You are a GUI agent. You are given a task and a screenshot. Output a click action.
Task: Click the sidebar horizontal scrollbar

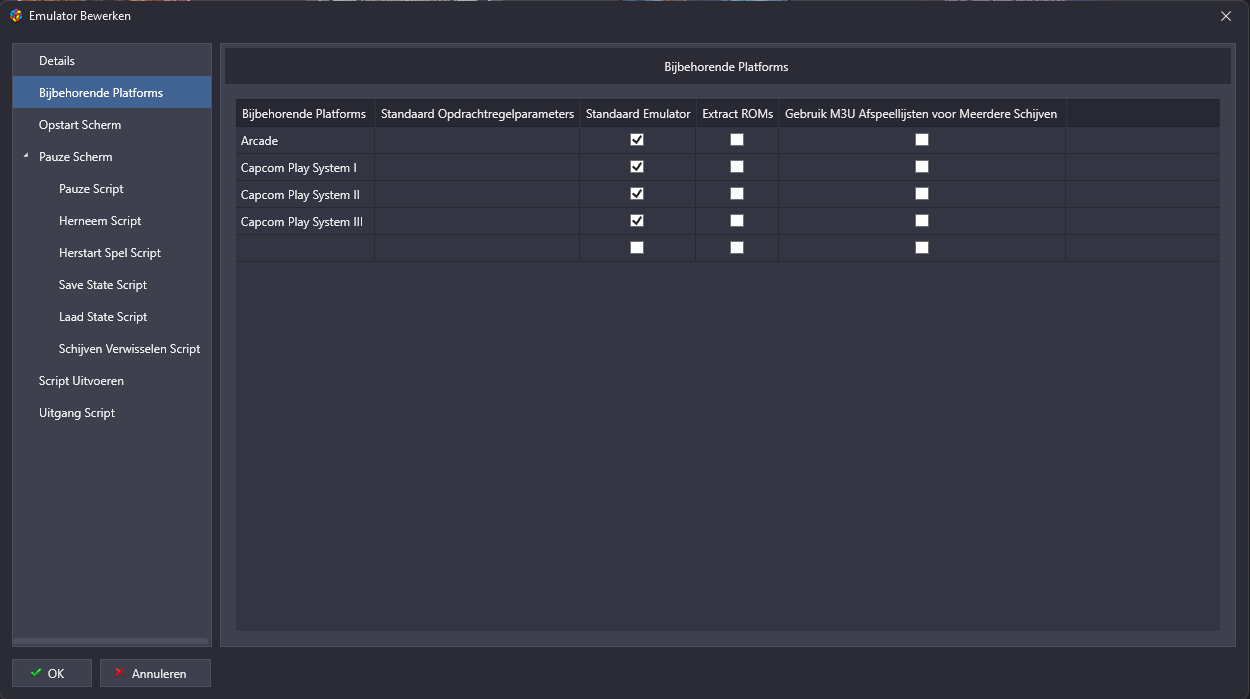tap(111, 641)
